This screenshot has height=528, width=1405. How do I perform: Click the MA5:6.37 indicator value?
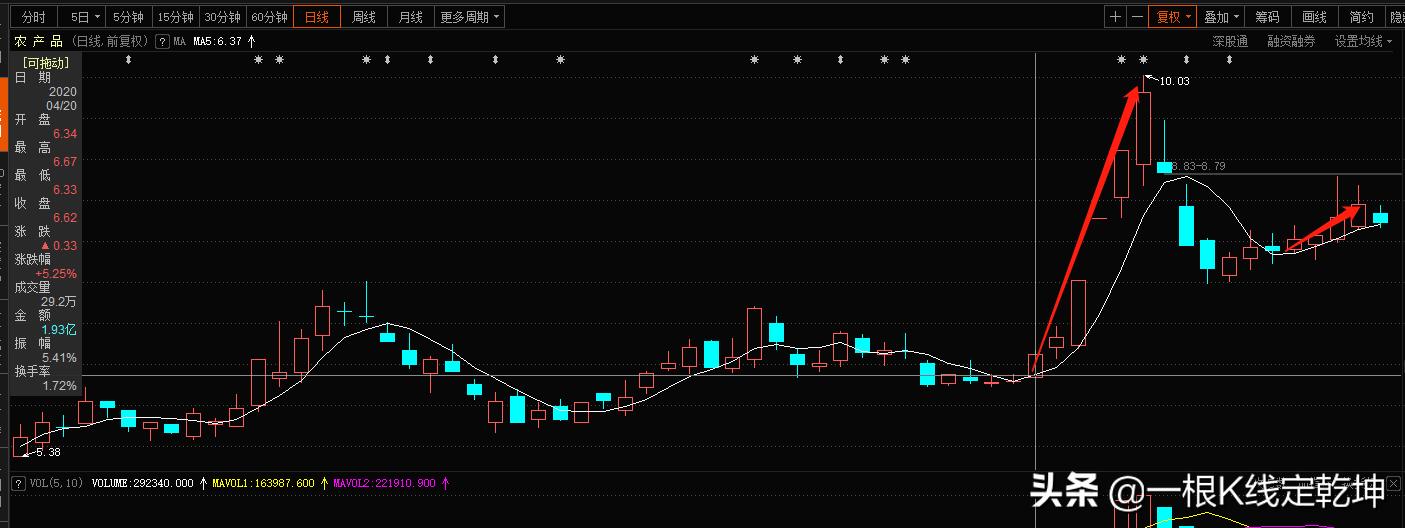coord(218,41)
